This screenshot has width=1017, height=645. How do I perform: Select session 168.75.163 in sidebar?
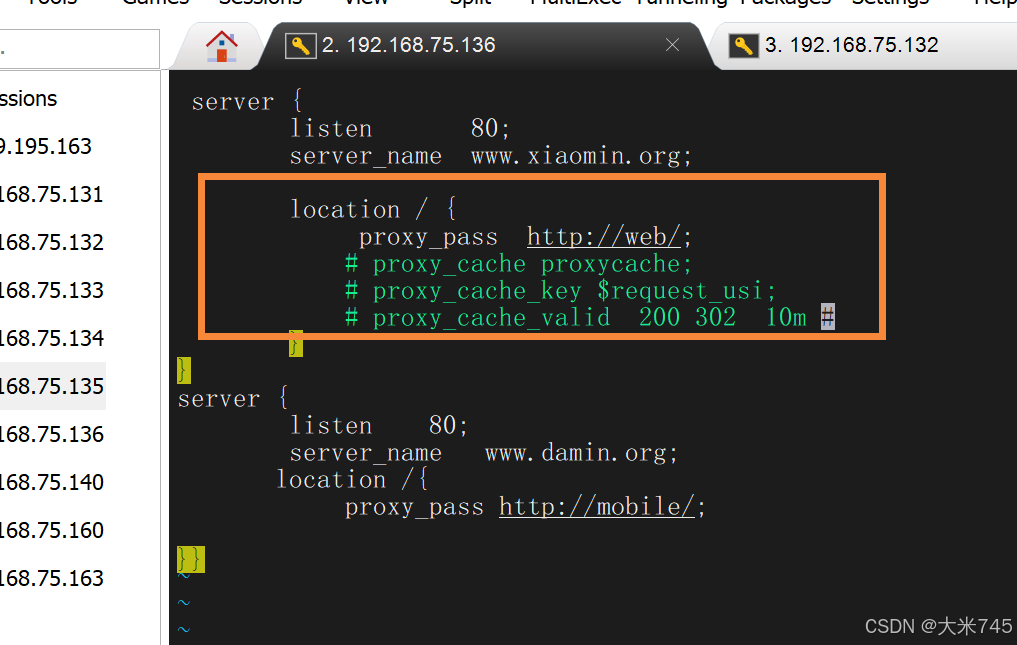(52, 578)
